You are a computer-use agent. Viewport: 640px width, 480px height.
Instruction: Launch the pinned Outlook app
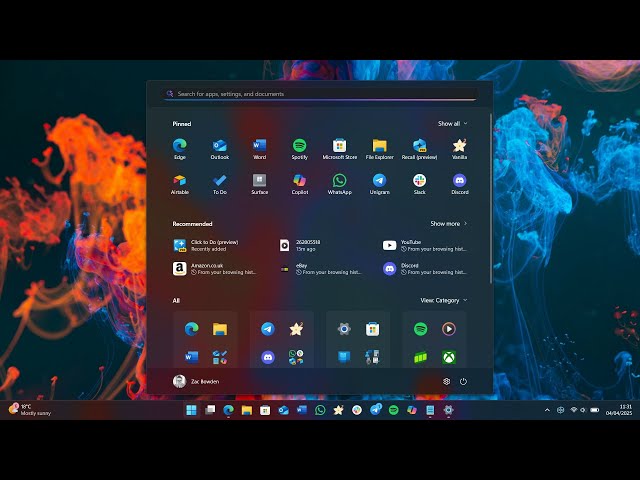pos(220,149)
